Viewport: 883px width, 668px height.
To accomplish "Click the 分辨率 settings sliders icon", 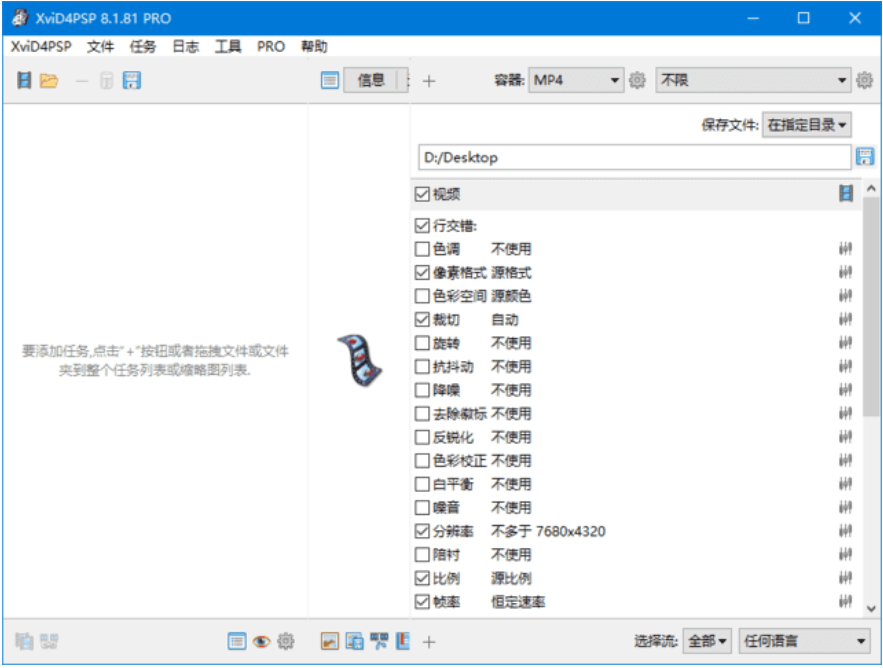I will point(845,531).
